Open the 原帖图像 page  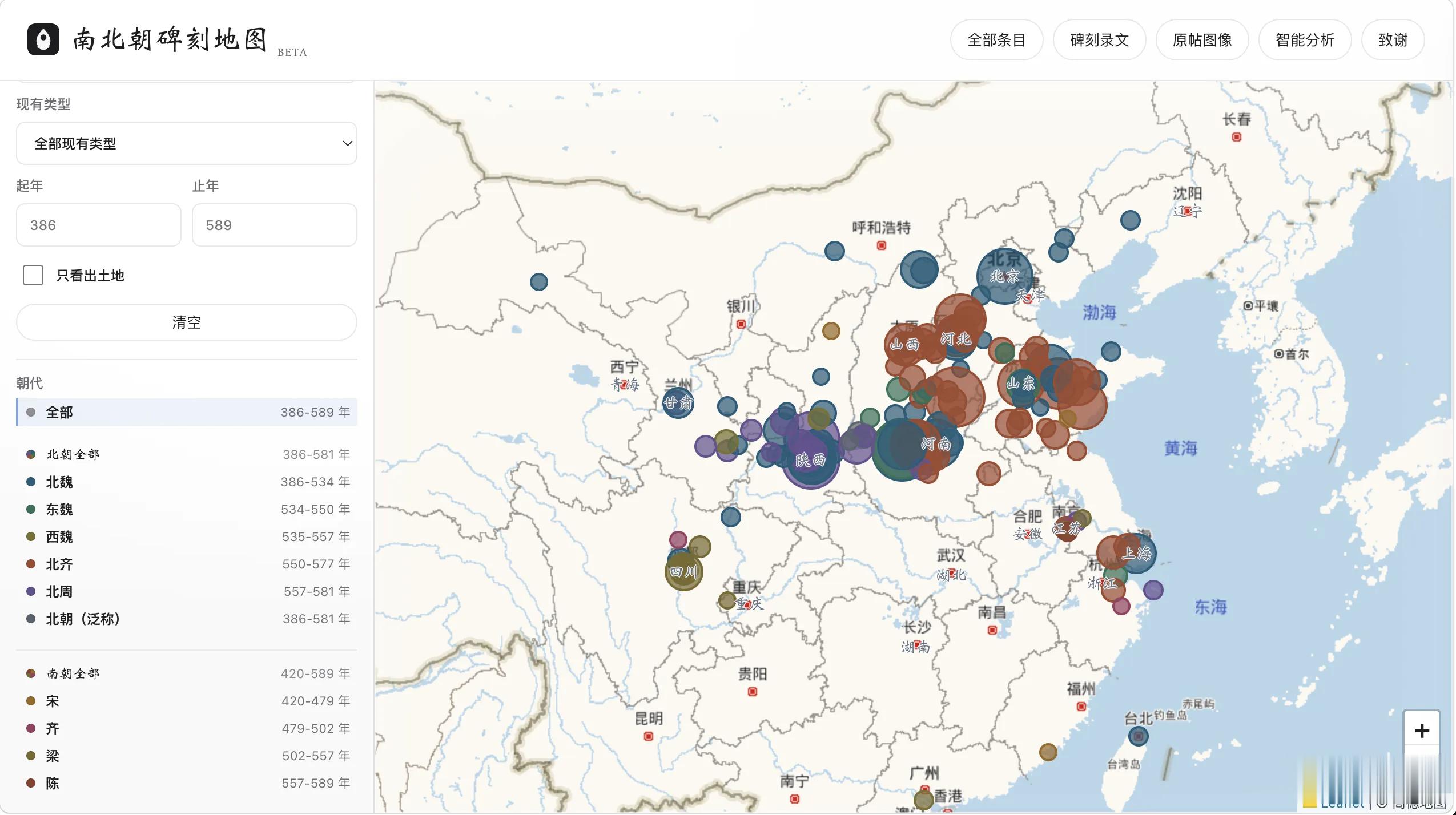pos(1202,40)
